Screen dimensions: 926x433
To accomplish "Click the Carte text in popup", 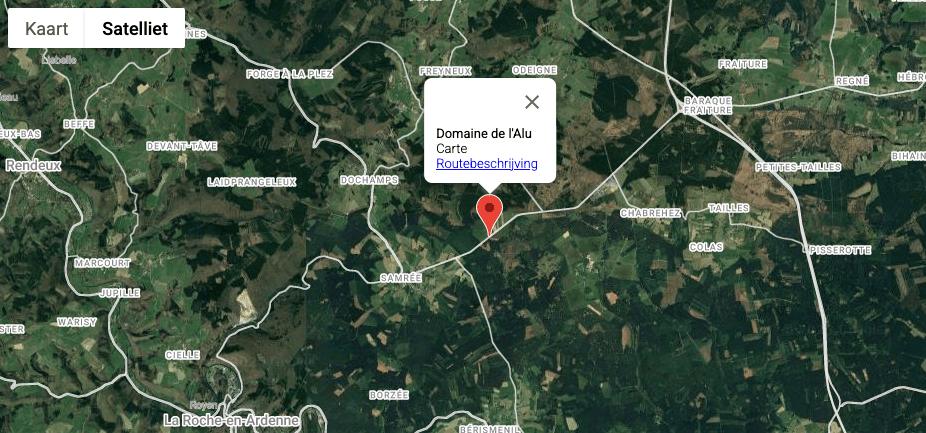I will point(451,149).
